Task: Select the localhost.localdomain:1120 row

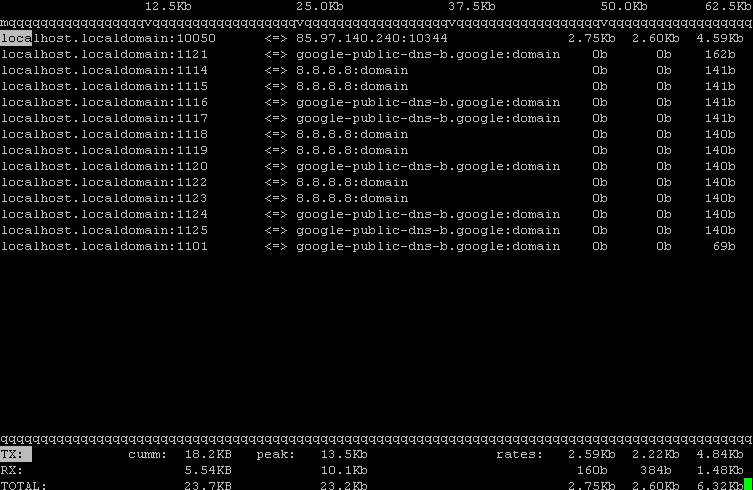Action: 368,166
